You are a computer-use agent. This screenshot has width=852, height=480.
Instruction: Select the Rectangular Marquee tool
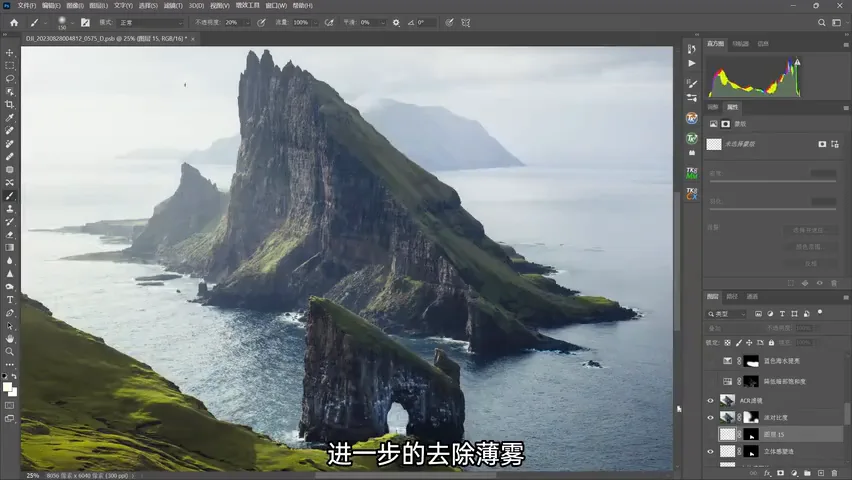[10, 66]
